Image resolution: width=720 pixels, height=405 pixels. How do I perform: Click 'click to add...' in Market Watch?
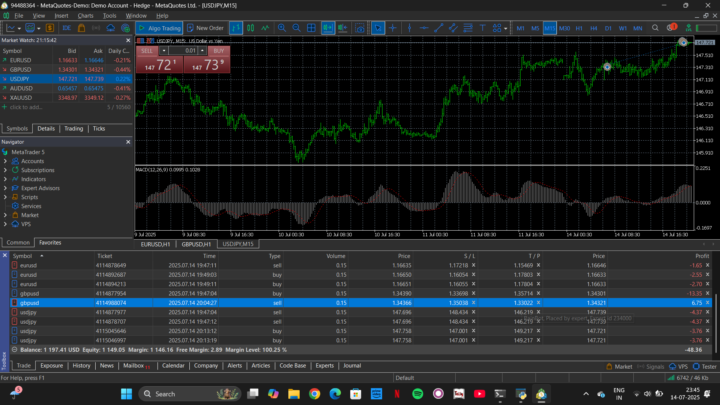click(26, 107)
